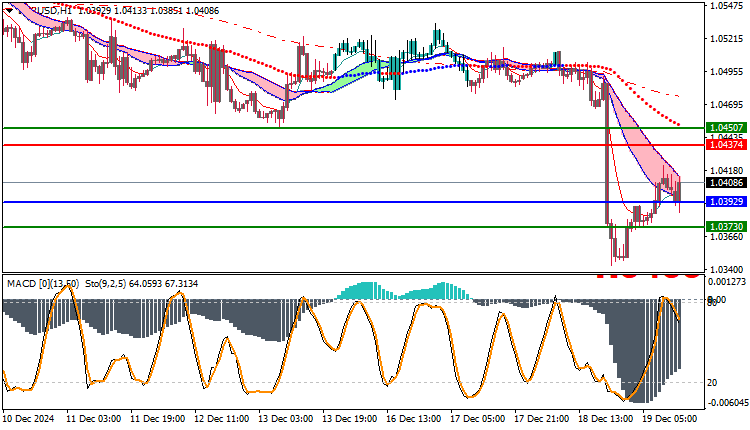Click the 13 Dec 19:00 time label
The height and width of the screenshot is (430, 750).
point(350,419)
